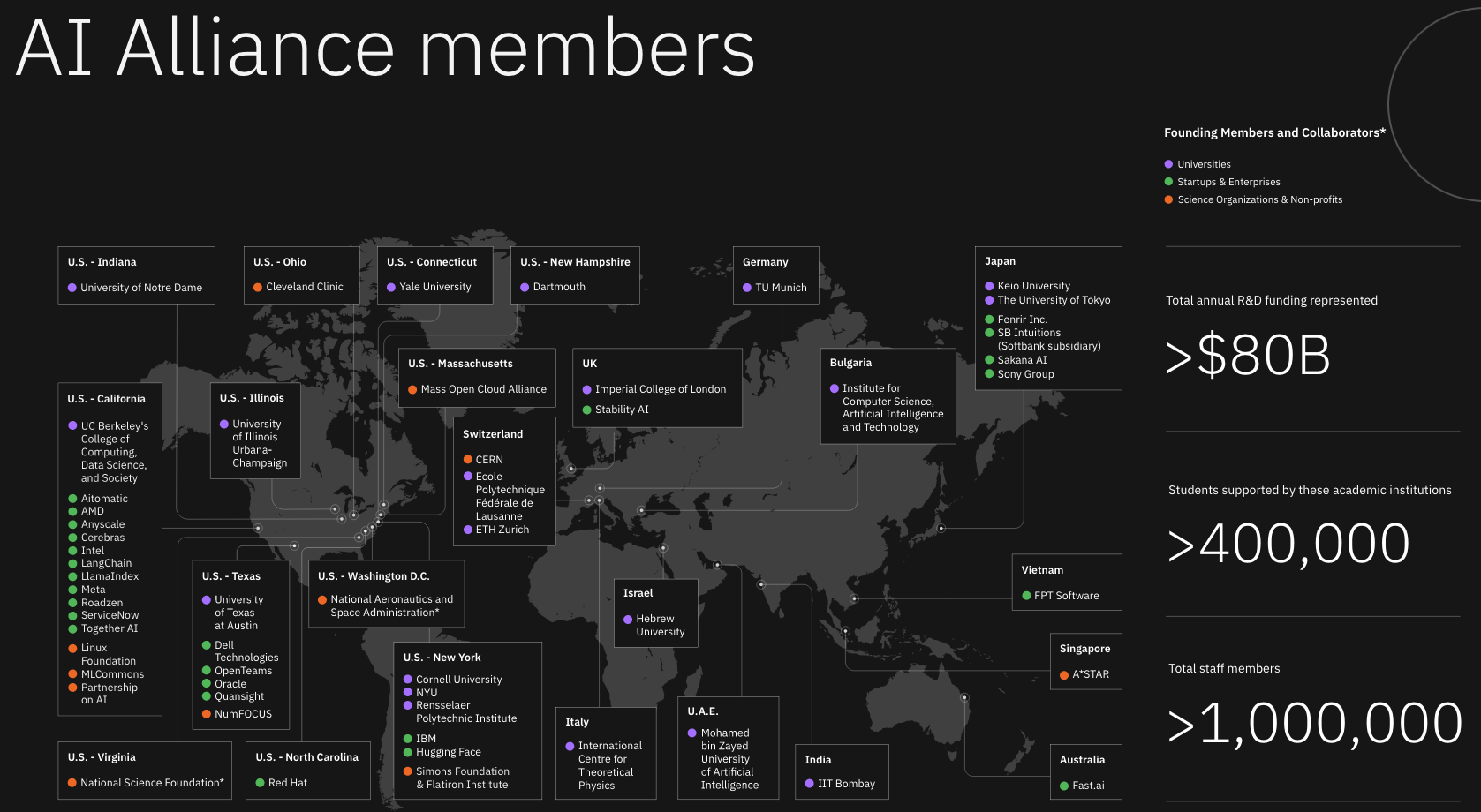Select the green dot next to Hugging Face
The height and width of the screenshot is (812, 1481).
406,752
